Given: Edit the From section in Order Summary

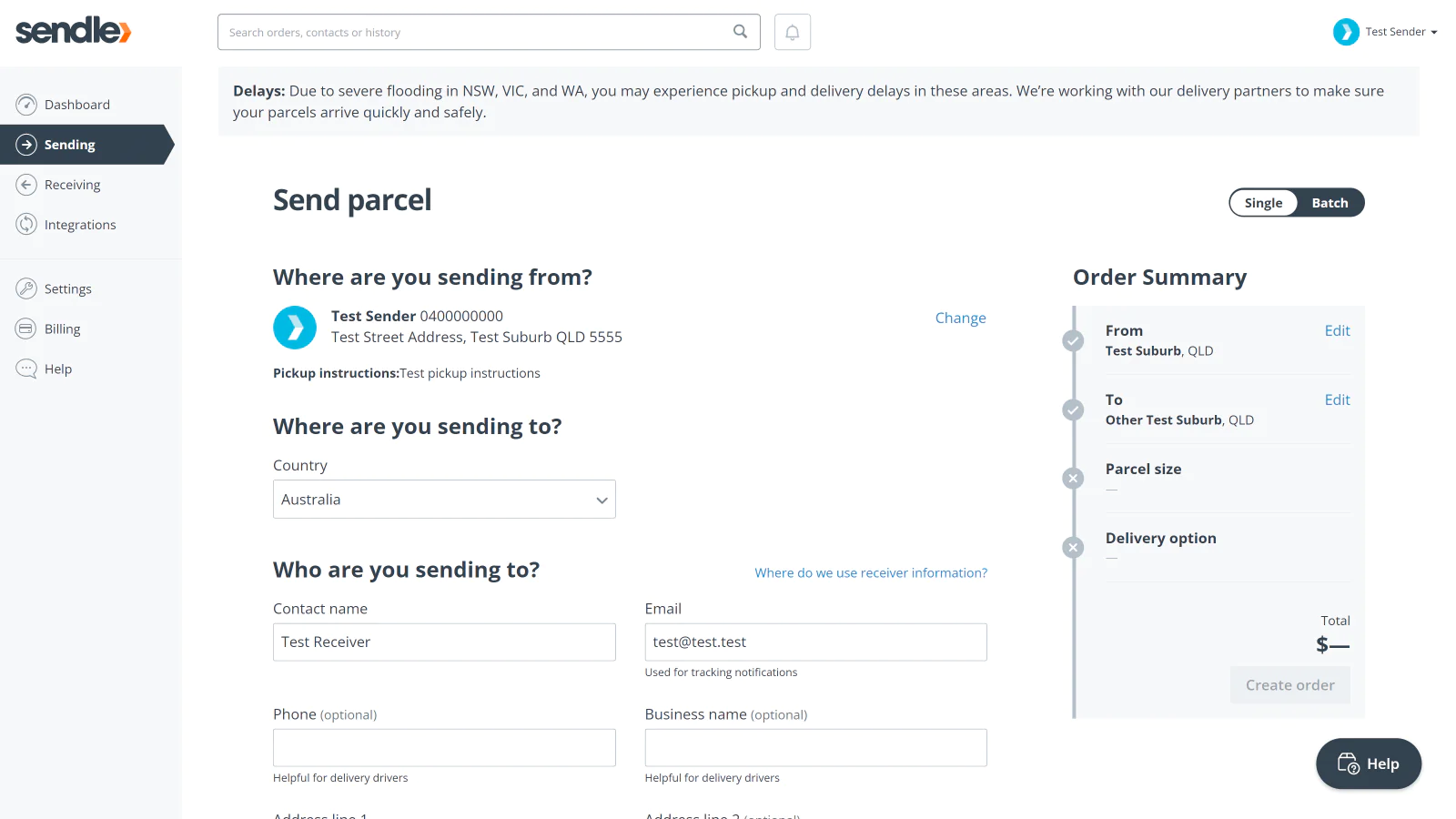Looking at the screenshot, I should click(x=1337, y=330).
